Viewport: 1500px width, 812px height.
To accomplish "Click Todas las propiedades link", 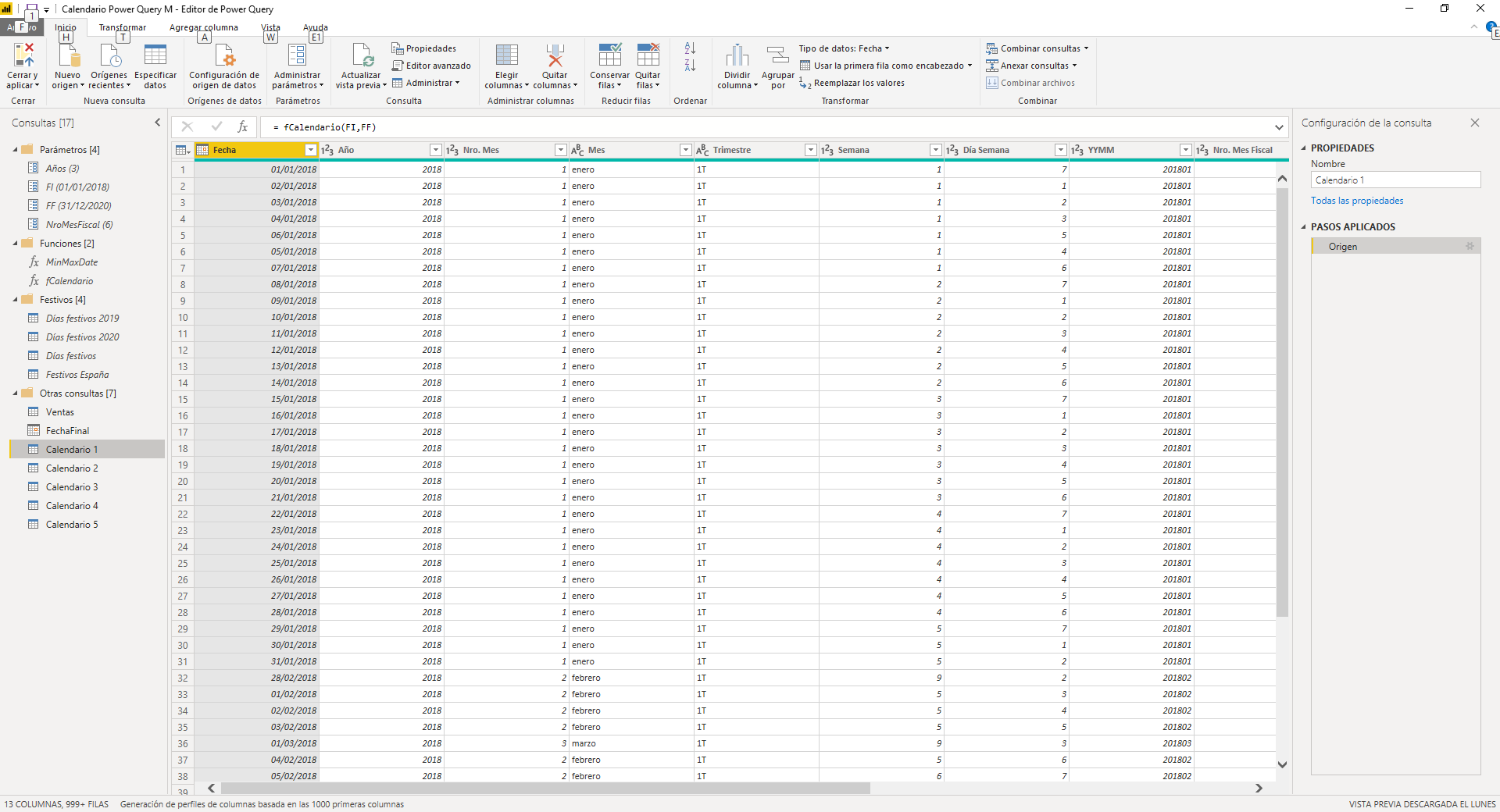I will (x=1357, y=200).
